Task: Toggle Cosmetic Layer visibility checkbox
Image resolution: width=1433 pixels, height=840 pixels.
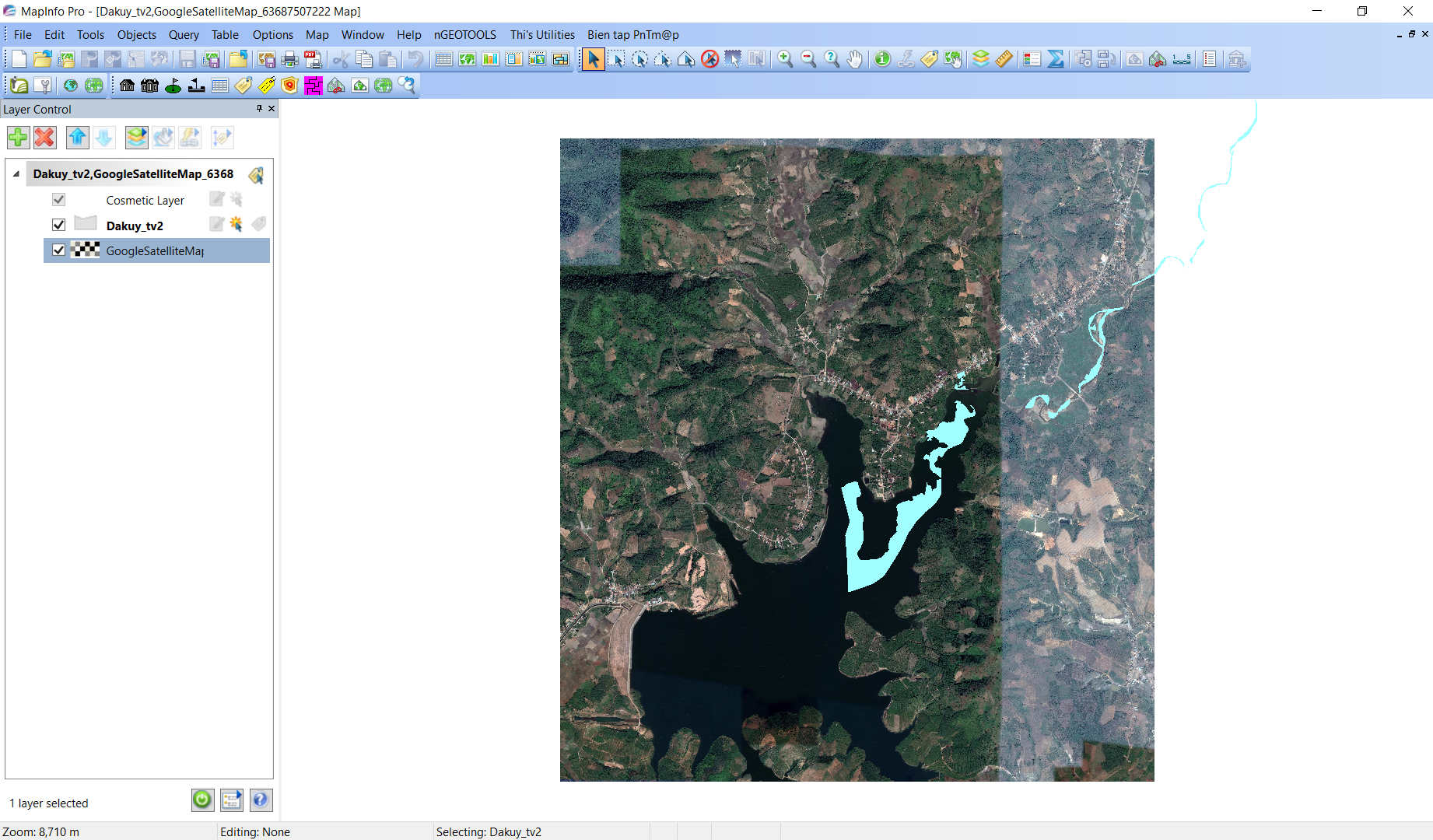Action: [58, 200]
